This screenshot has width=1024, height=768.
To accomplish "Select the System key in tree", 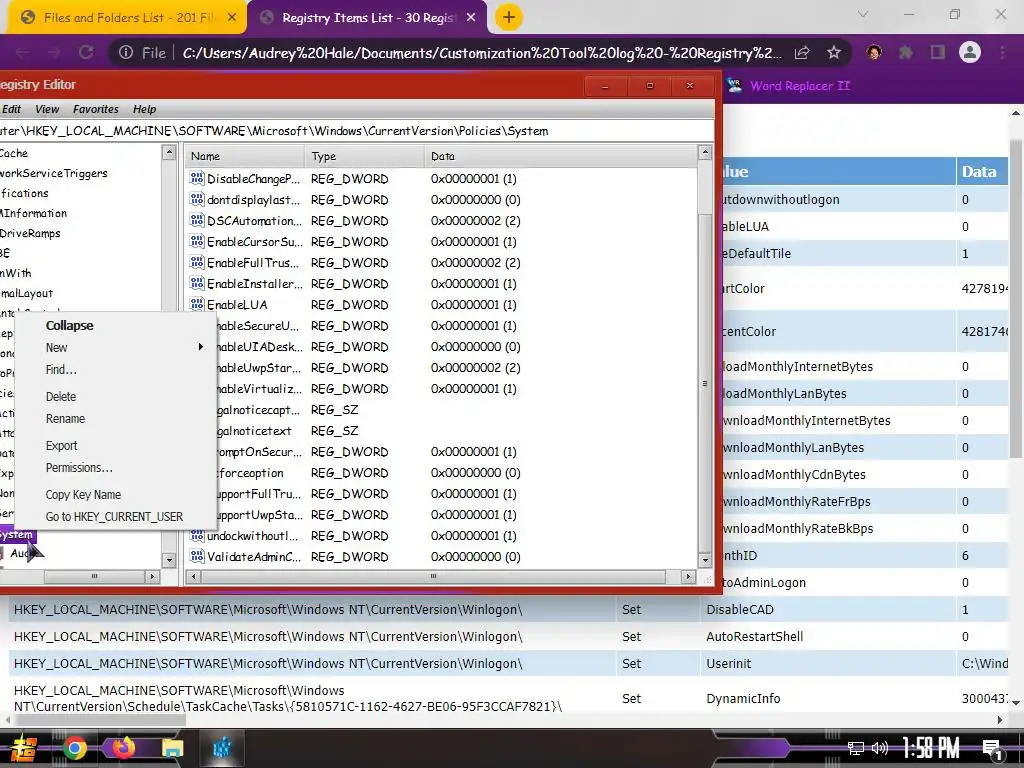I will (x=16, y=535).
